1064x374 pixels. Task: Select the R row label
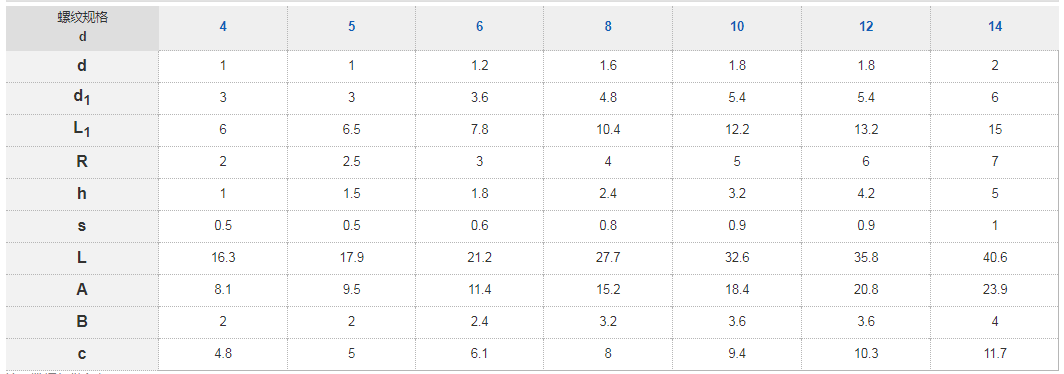click(82, 162)
